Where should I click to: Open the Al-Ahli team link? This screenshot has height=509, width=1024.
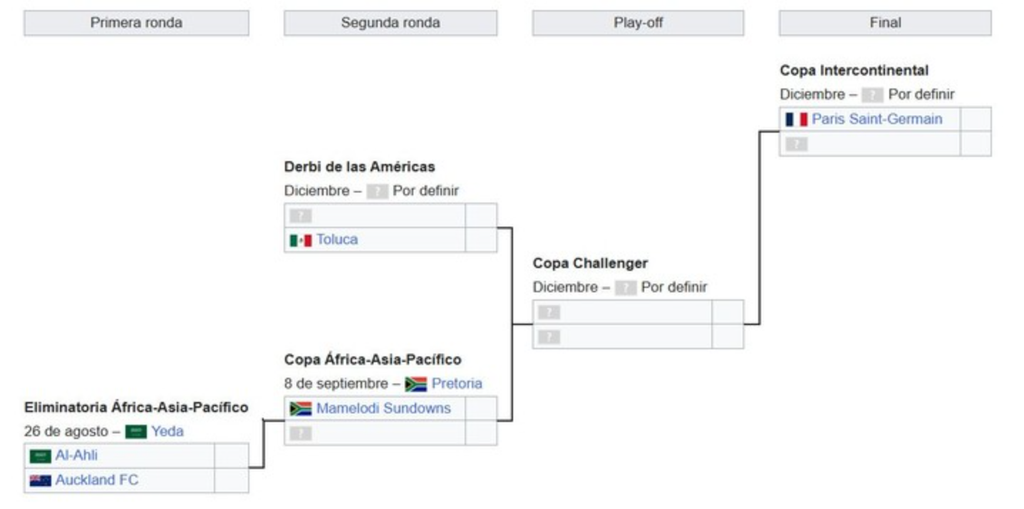coord(76,455)
